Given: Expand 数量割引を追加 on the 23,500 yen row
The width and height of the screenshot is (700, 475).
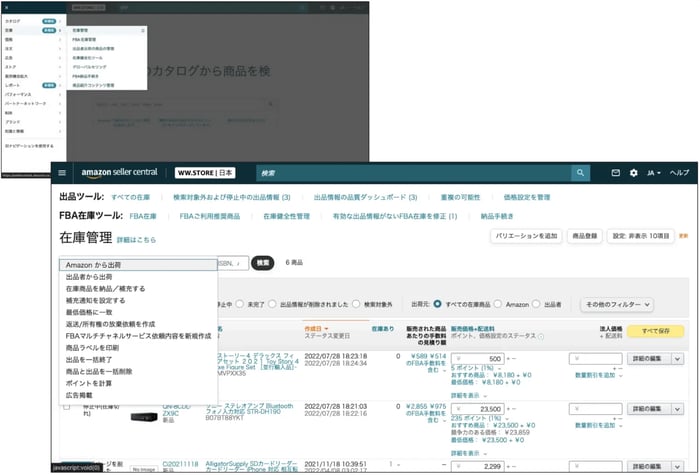Looking at the screenshot, I should click(598, 425).
